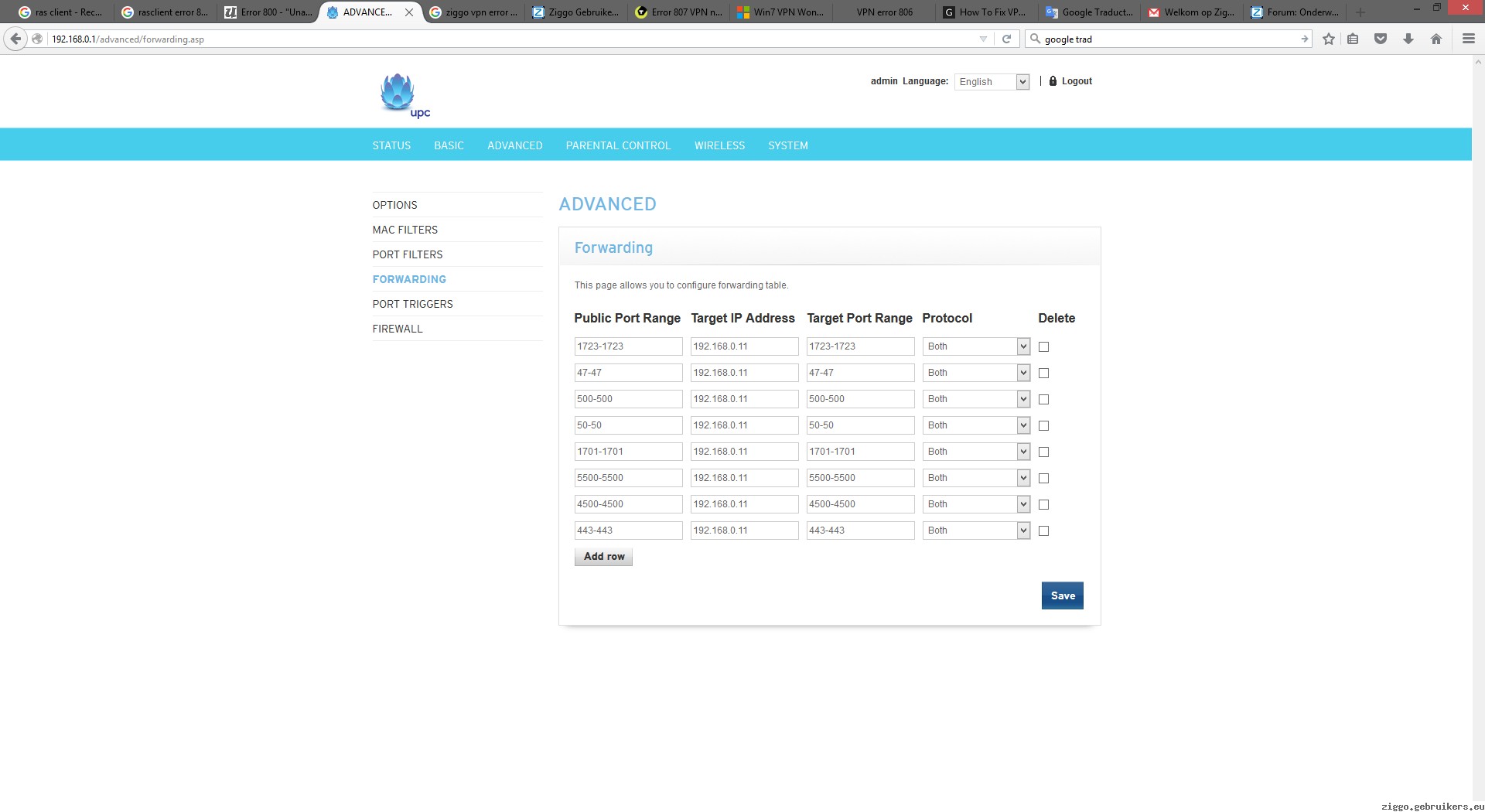Check delete box for 500-500 row

click(1043, 399)
